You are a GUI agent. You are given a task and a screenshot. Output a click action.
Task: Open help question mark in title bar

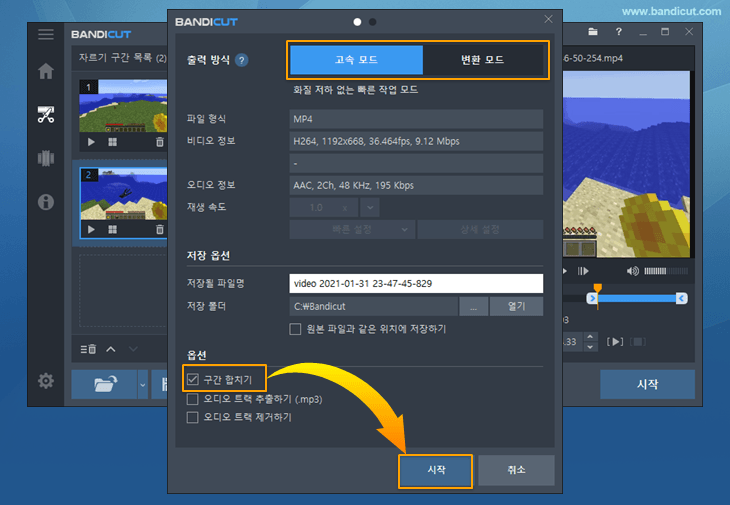point(618,32)
